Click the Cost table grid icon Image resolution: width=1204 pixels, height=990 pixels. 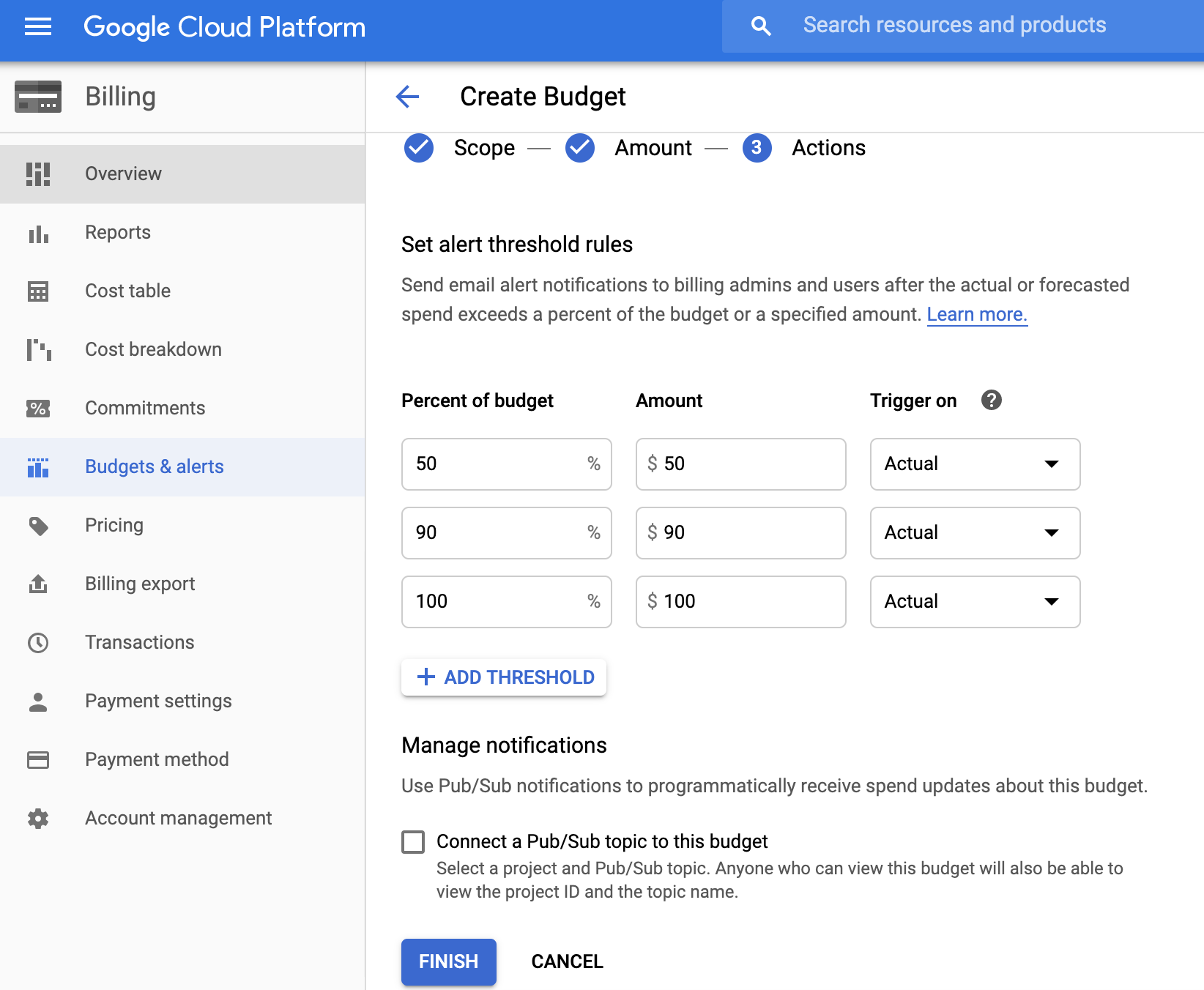pyautogui.click(x=38, y=291)
